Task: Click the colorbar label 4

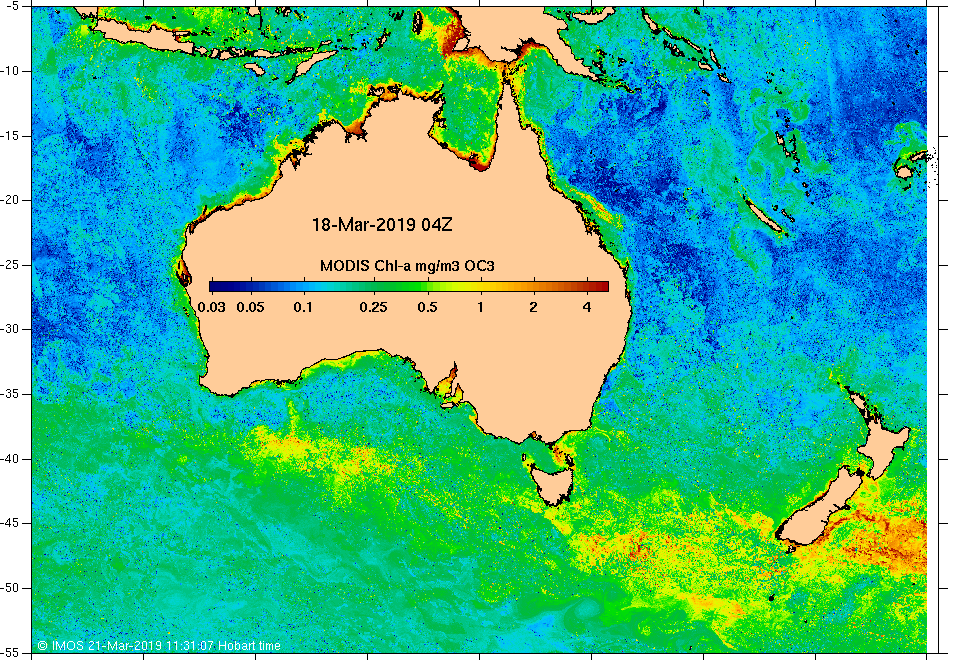Action: pyautogui.click(x=587, y=307)
